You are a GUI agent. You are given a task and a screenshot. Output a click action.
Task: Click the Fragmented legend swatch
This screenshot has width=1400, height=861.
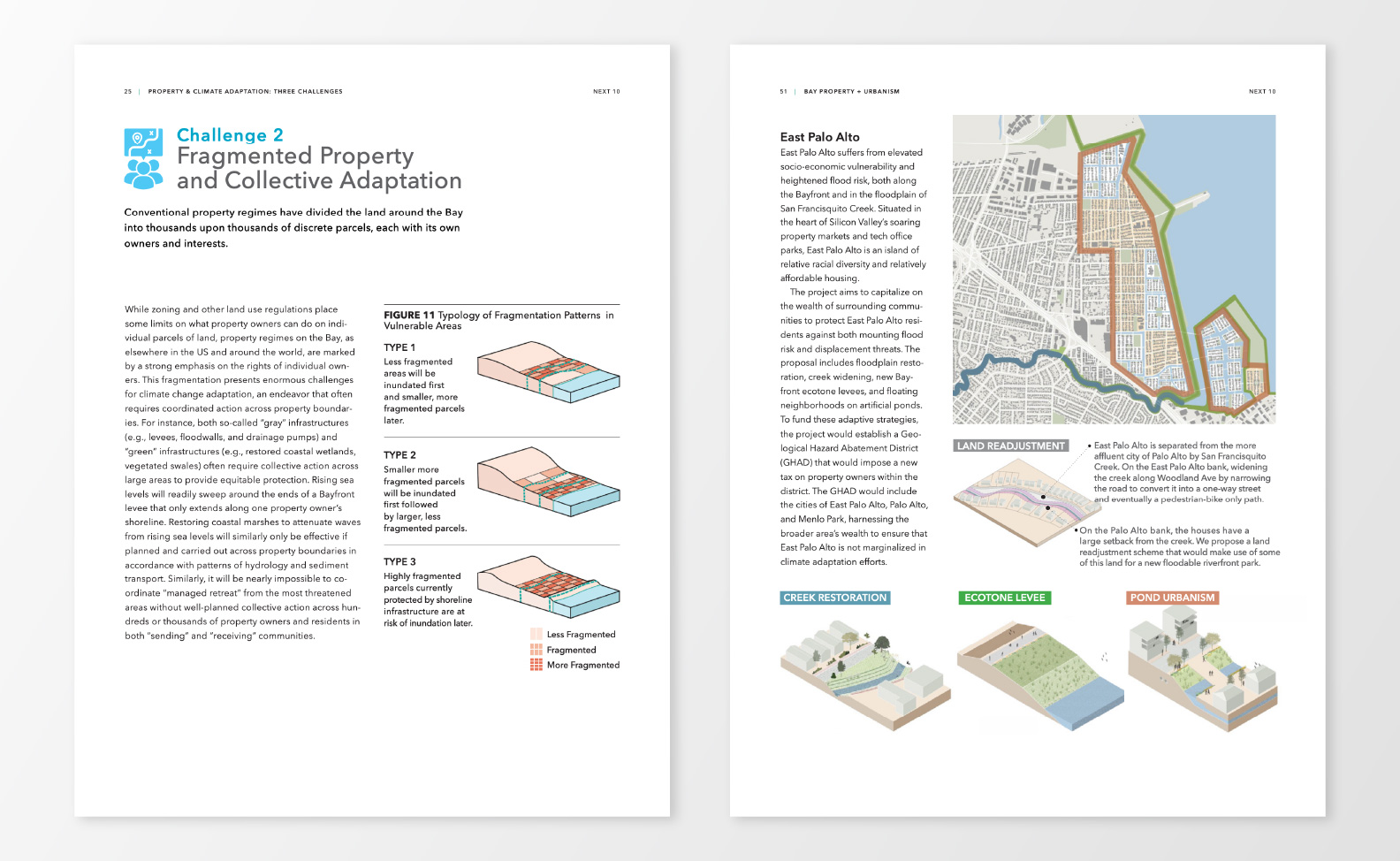(x=536, y=650)
